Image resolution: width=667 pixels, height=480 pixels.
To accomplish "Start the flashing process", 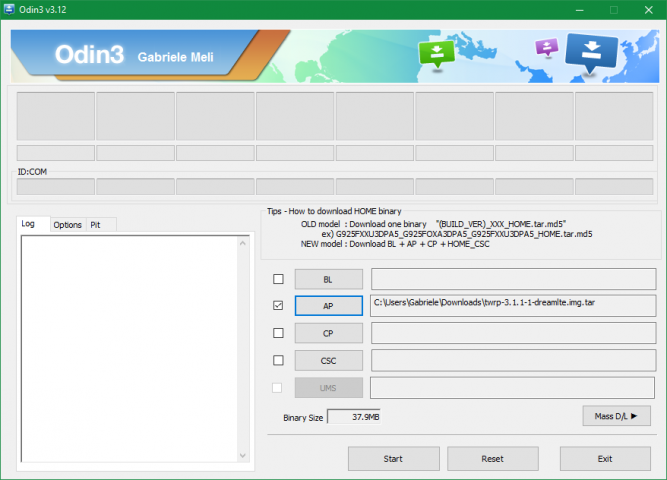I will [393, 459].
